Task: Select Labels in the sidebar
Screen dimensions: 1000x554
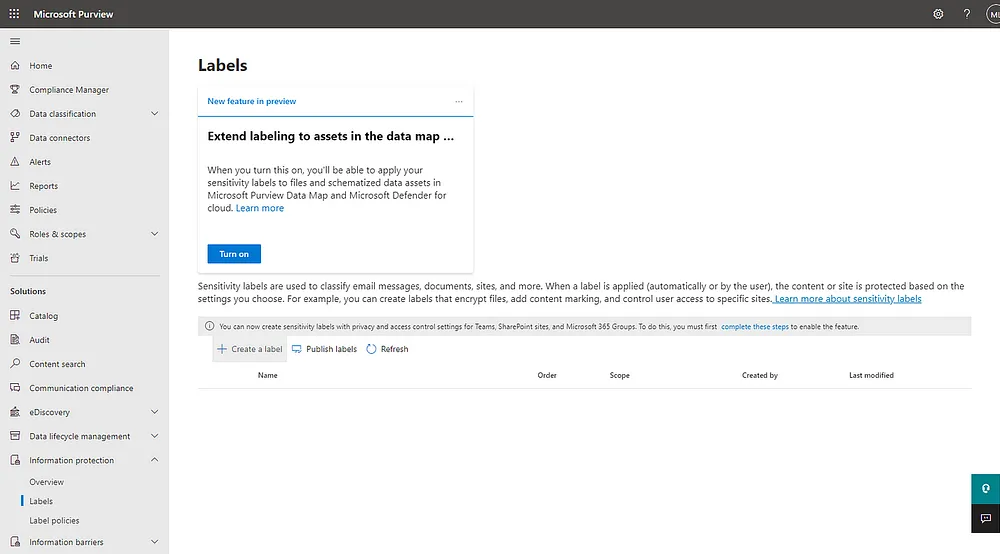Action: (x=41, y=501)
